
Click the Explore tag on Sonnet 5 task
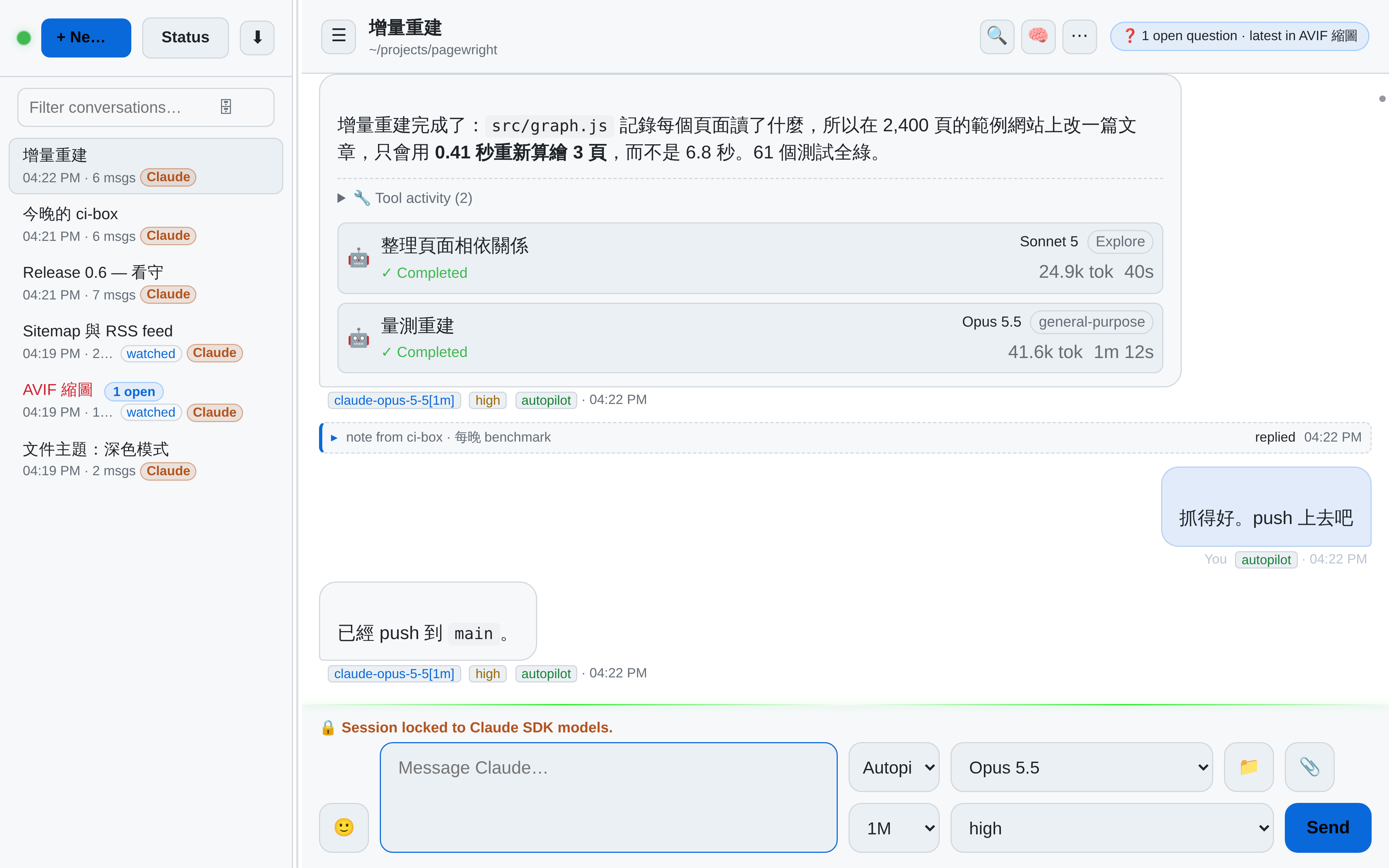tap(1120, 242)
